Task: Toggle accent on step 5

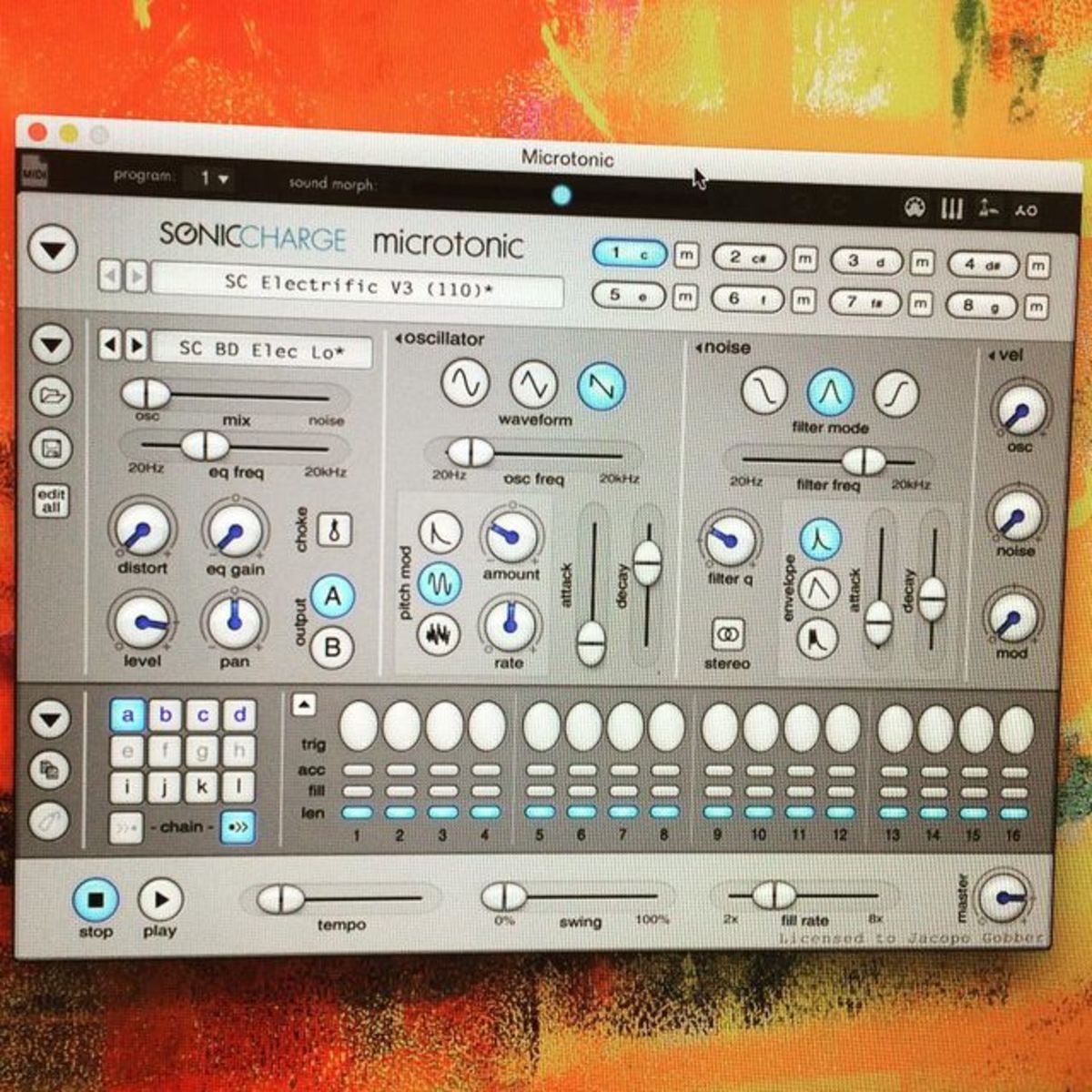Action: (x=540, y=771)
